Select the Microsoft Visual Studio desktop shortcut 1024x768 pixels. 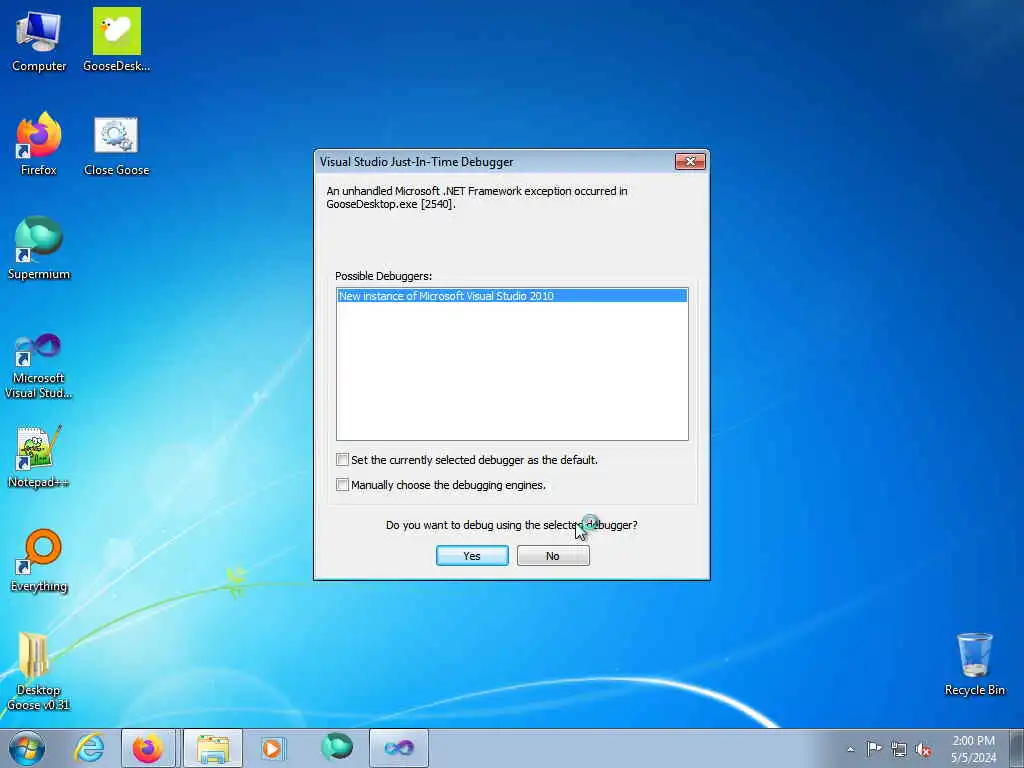[x=39, y=366]
